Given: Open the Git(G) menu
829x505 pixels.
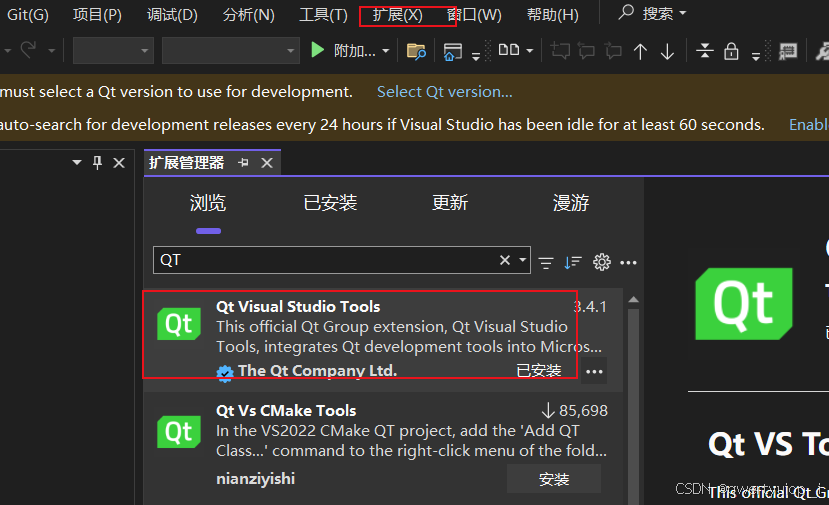Looking at the screenshot, I should (27, 14).
